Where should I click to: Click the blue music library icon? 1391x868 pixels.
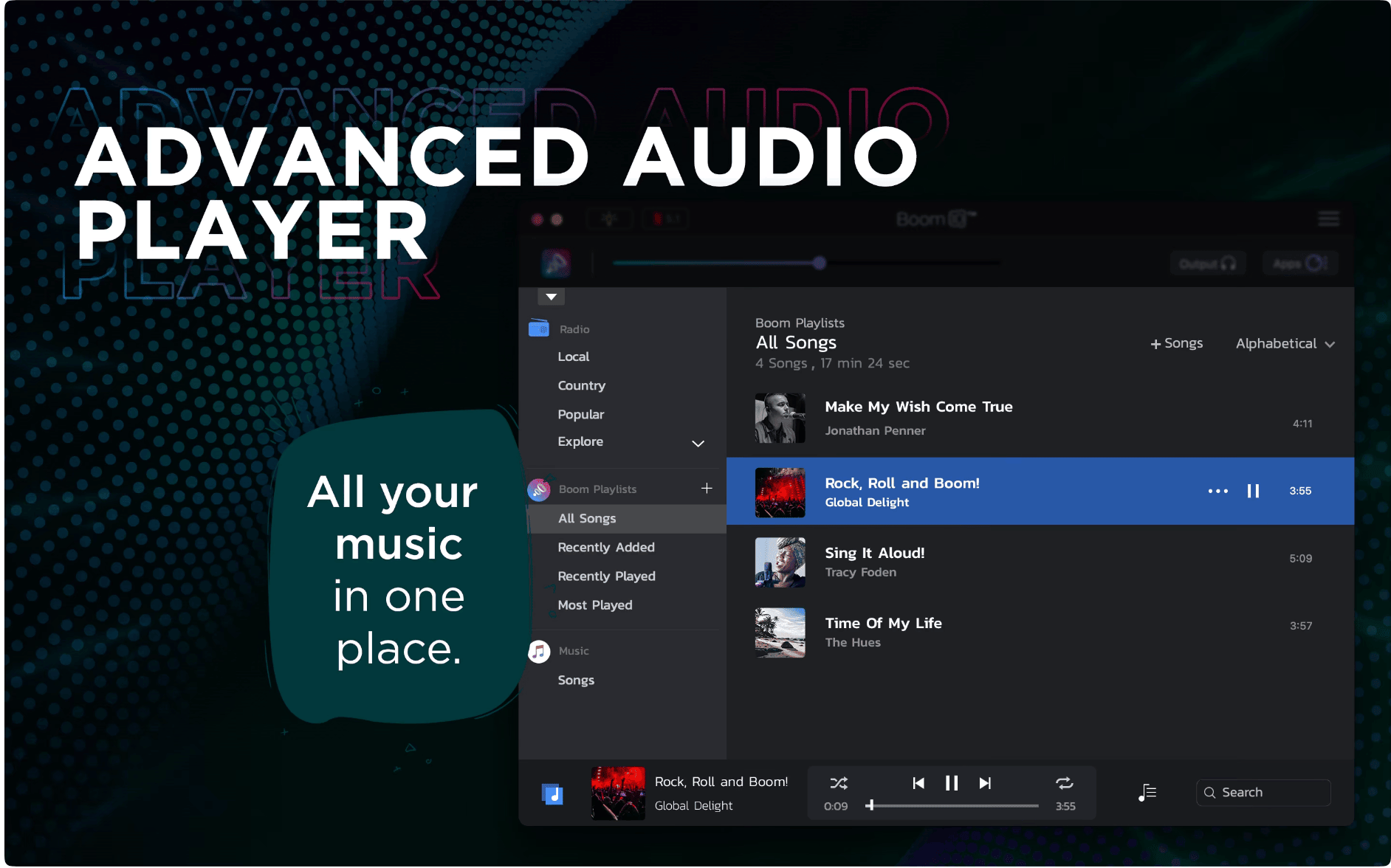[x=552, y=794]
